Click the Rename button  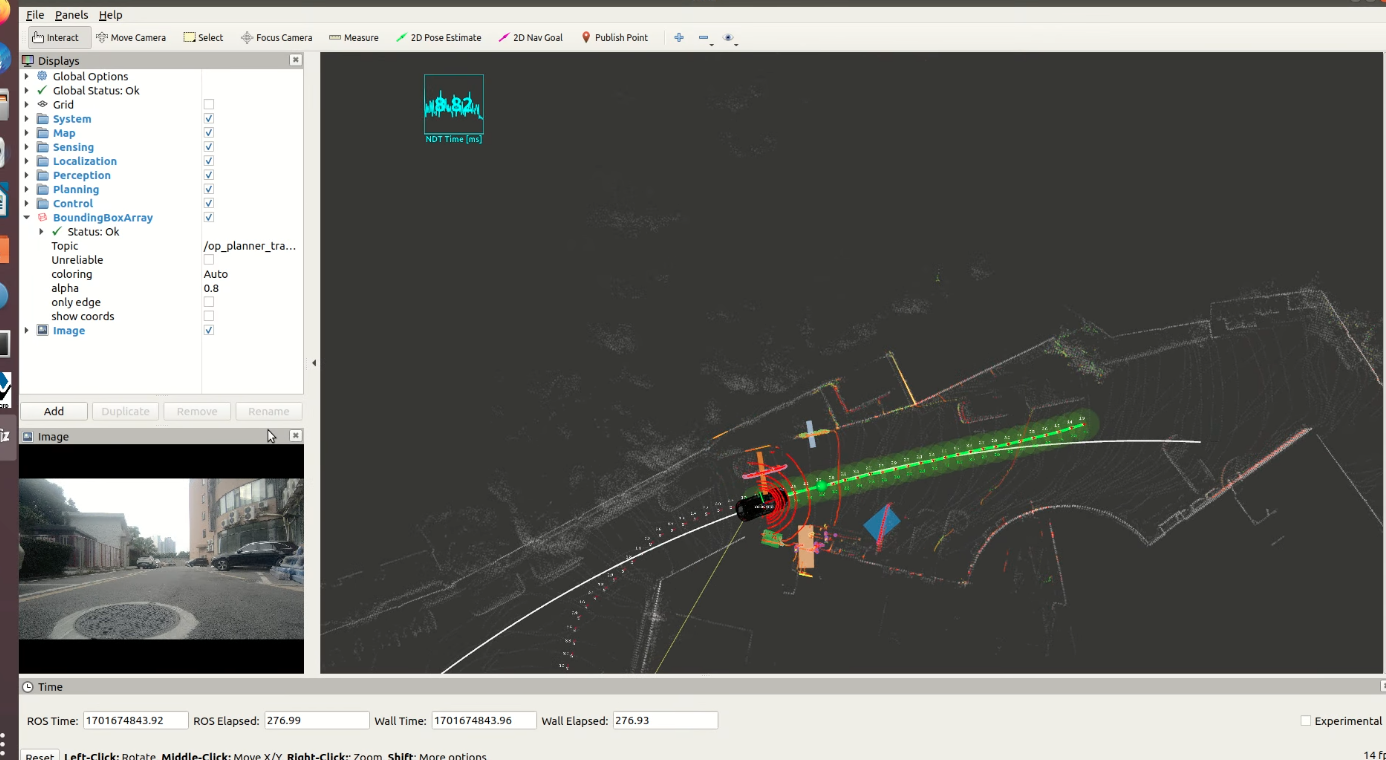click(x=269, y=411)
